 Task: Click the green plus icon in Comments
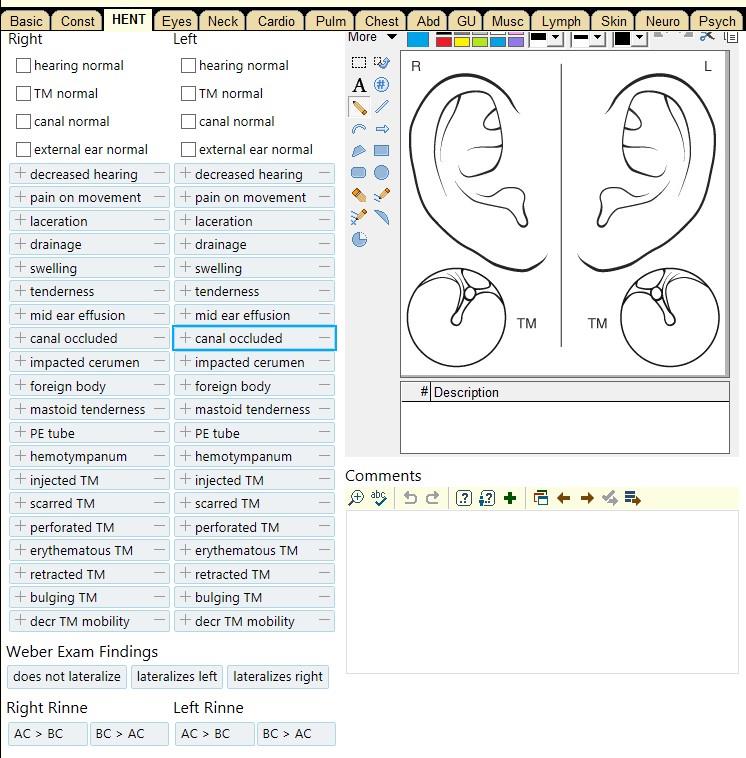tap(510, 498)
